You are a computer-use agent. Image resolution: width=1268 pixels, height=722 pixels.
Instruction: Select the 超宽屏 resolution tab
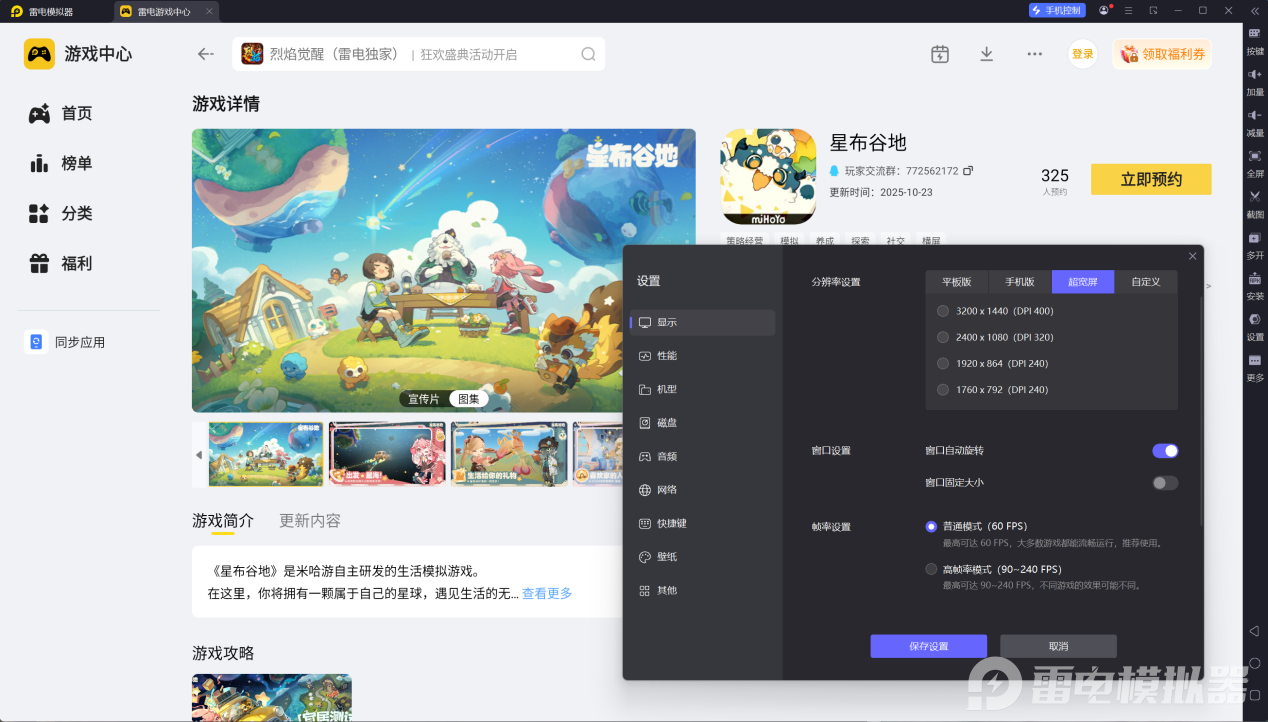[1083, 282]
